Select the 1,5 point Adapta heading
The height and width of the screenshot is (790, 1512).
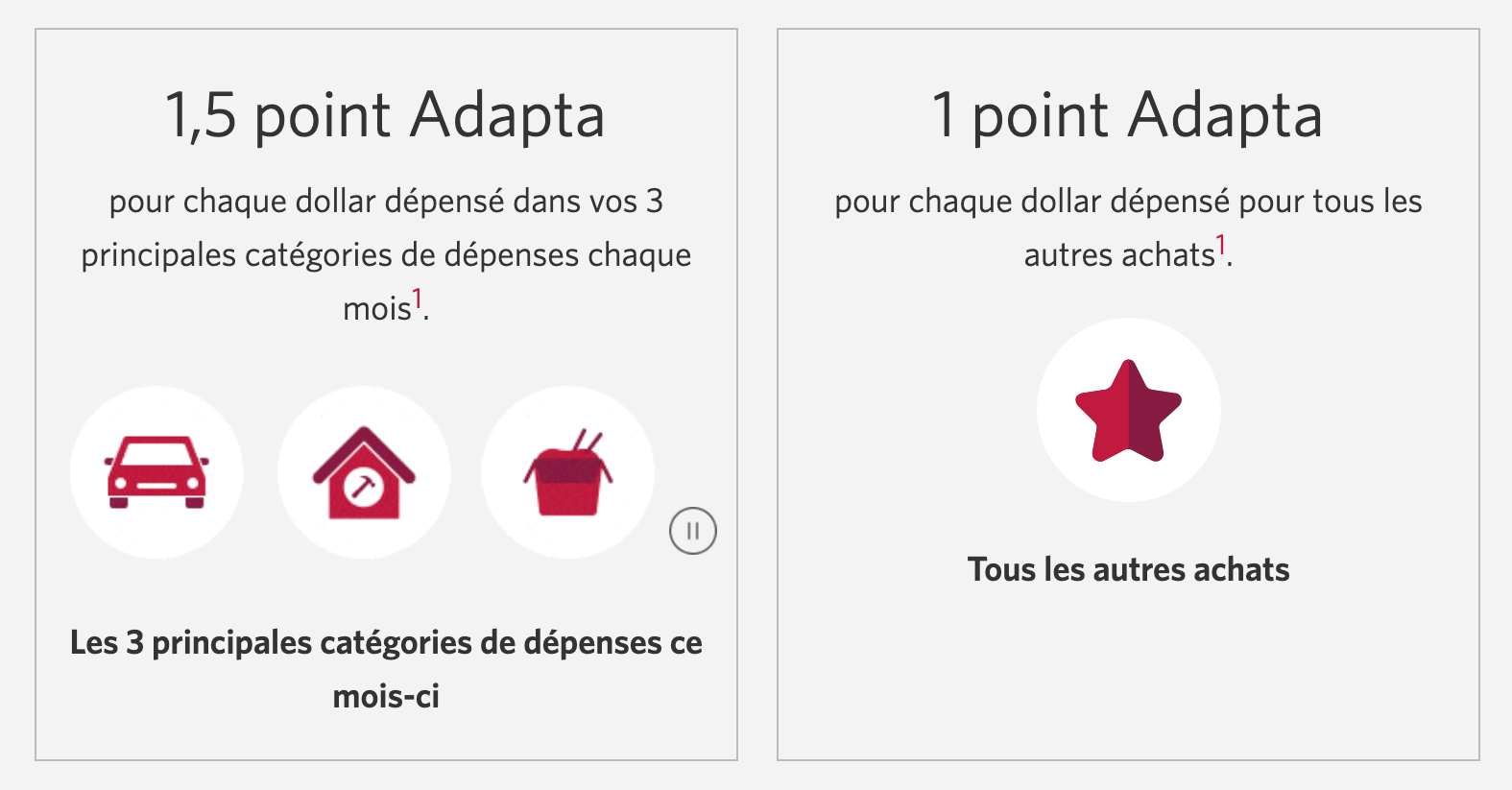click(x=385, y=115)
